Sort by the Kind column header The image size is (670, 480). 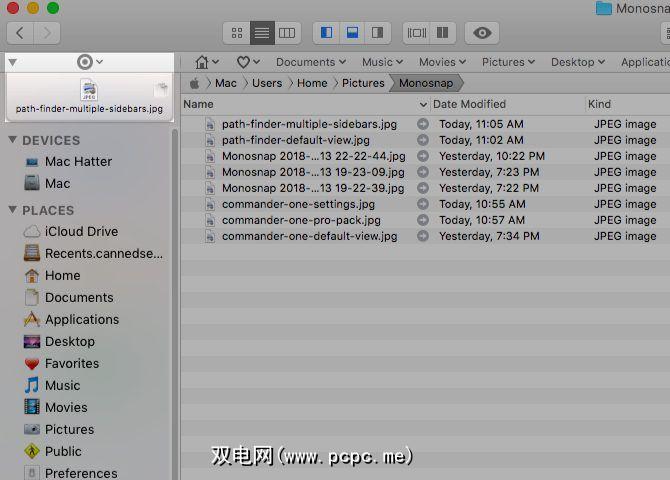coord(599,104)
